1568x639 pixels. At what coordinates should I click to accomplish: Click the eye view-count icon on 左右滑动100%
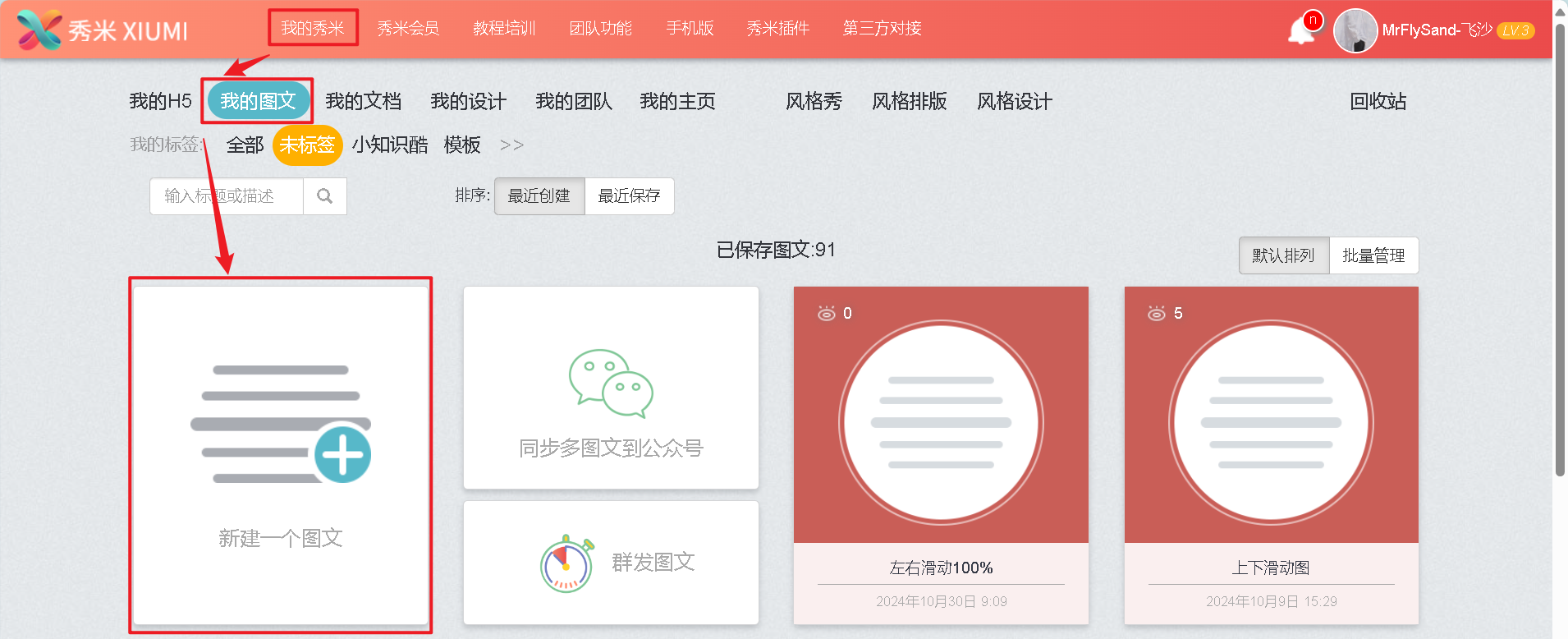click(827, 313)
